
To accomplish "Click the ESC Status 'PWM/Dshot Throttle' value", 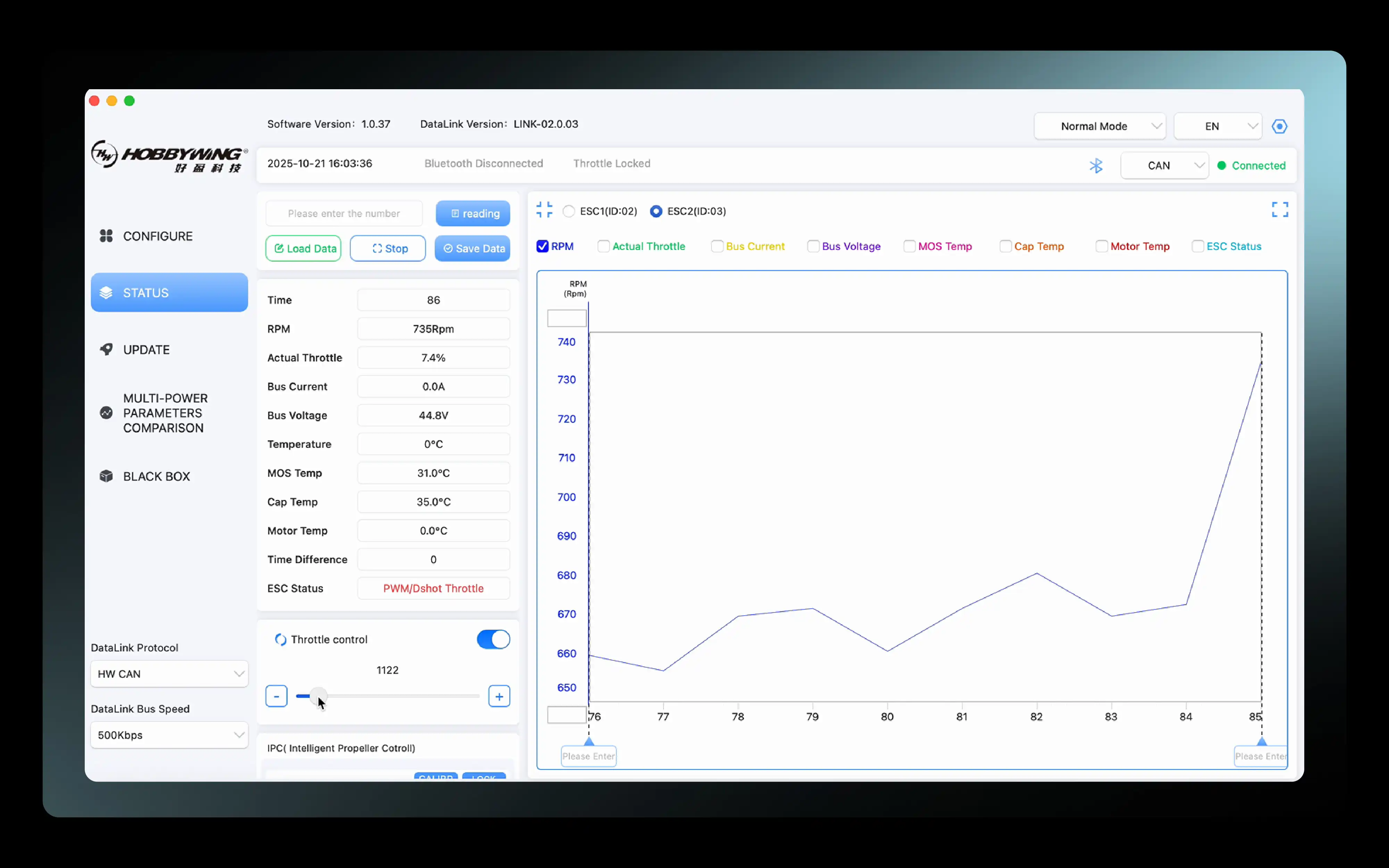I will tap(433, 589).
